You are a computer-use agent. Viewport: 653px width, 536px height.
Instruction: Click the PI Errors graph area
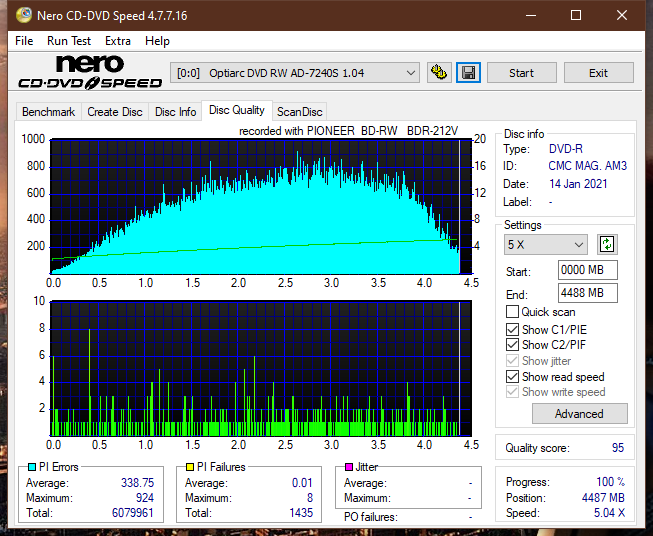(261, 207)
